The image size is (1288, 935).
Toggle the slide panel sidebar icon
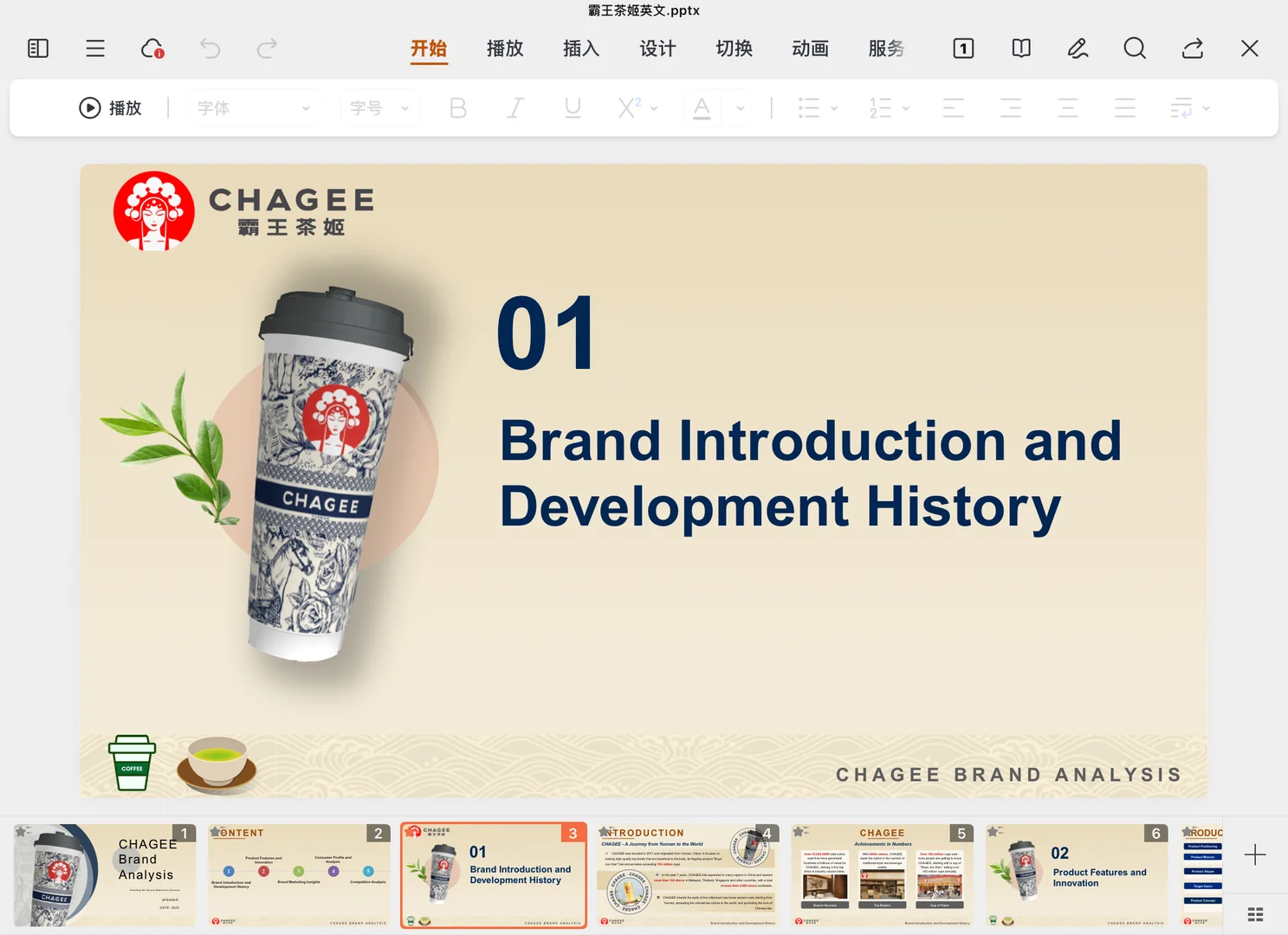point(38,48)
